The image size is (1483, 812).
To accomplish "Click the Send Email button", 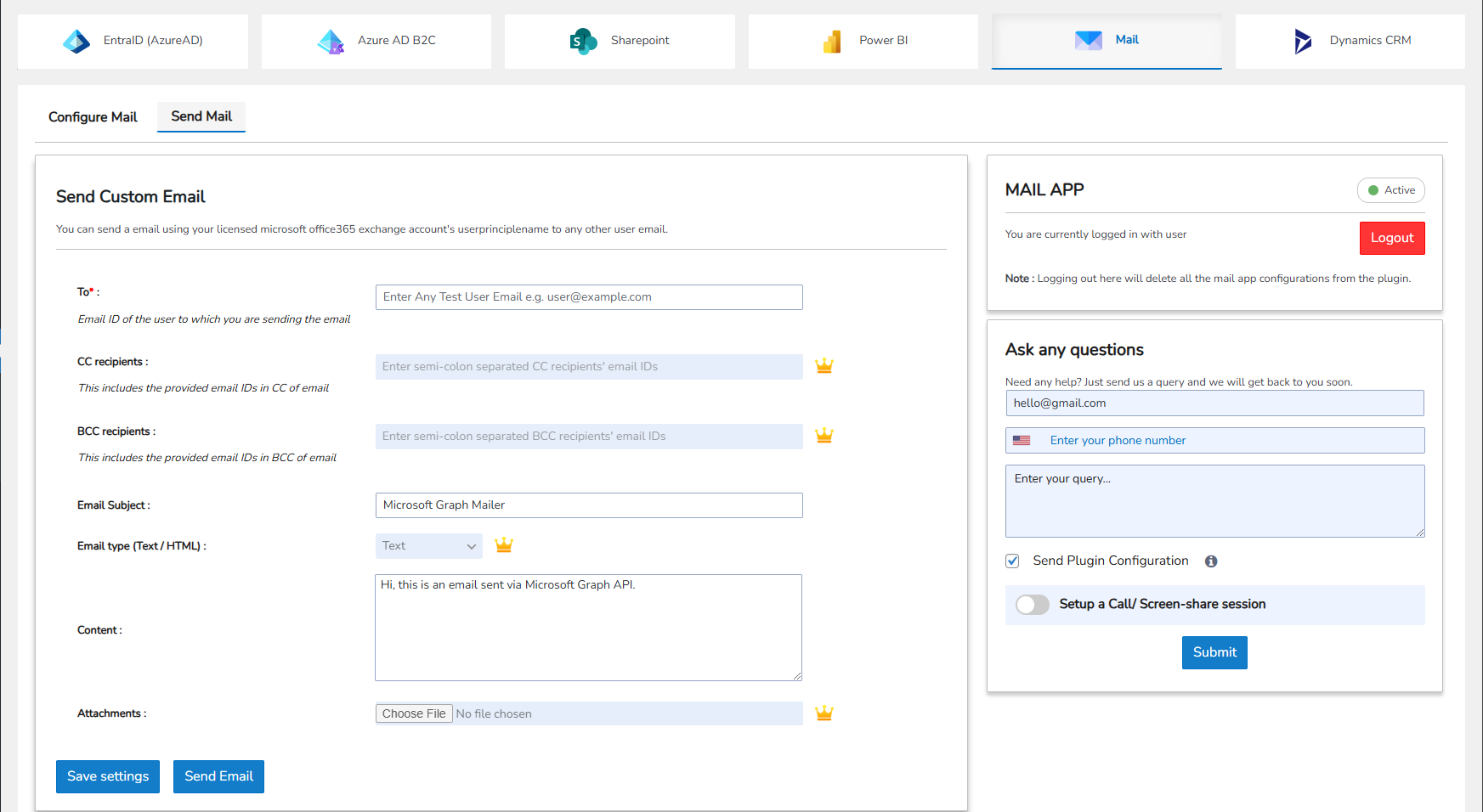I will tap(218, 775).
